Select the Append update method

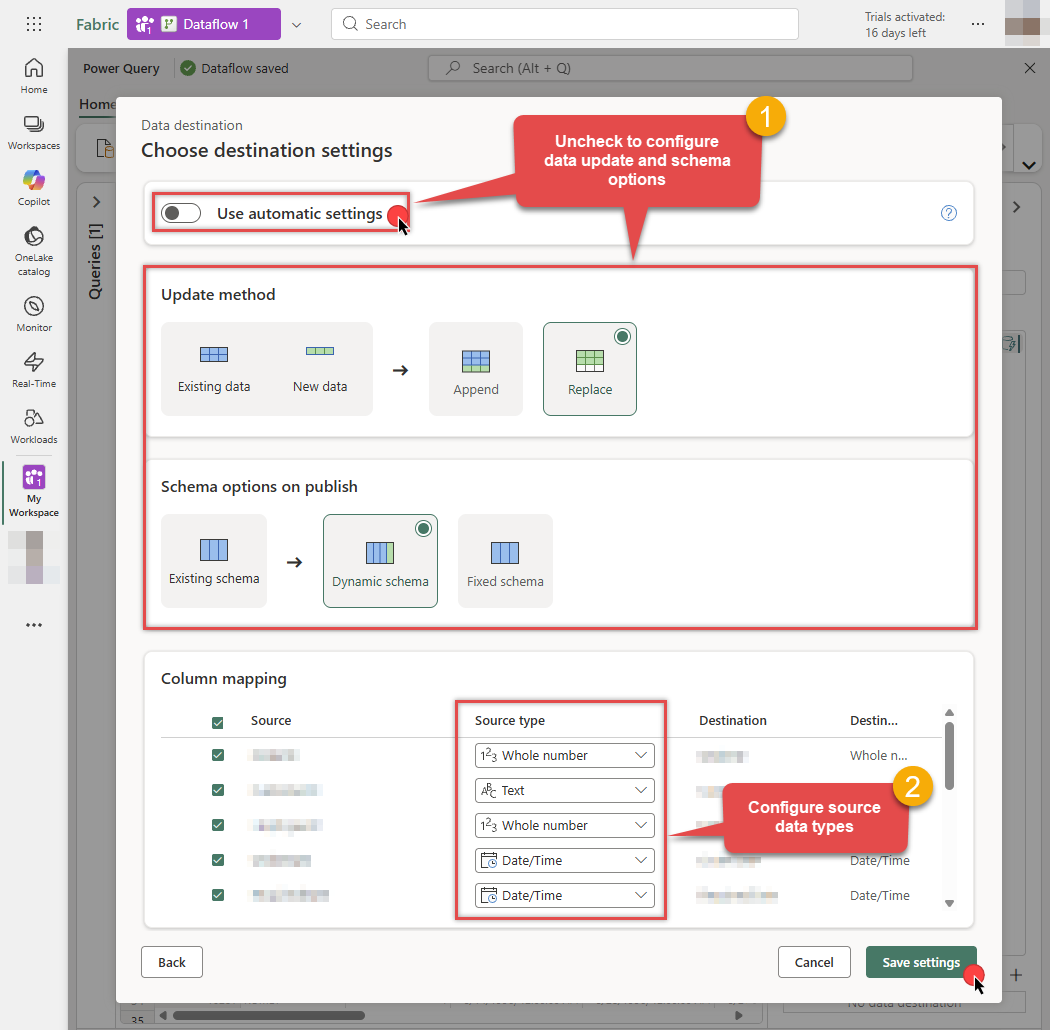(476, 368)
